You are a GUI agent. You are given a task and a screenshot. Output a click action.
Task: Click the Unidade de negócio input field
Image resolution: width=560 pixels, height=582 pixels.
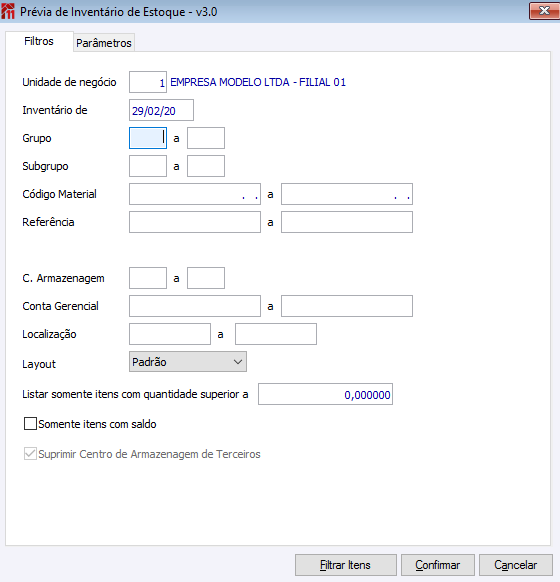coord(148,82)
